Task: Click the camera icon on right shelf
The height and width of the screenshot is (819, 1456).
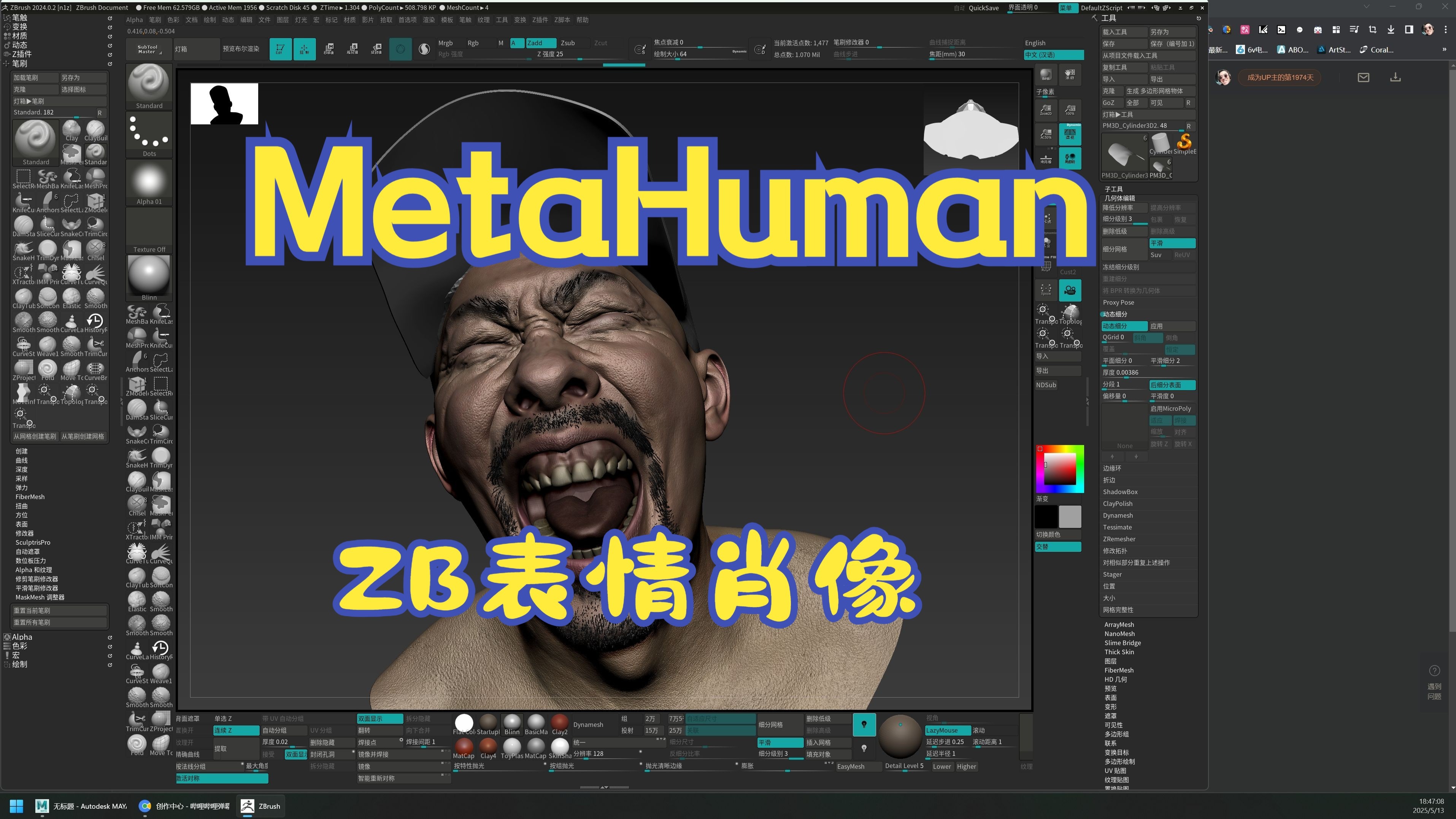Action: coord(1070,290)
